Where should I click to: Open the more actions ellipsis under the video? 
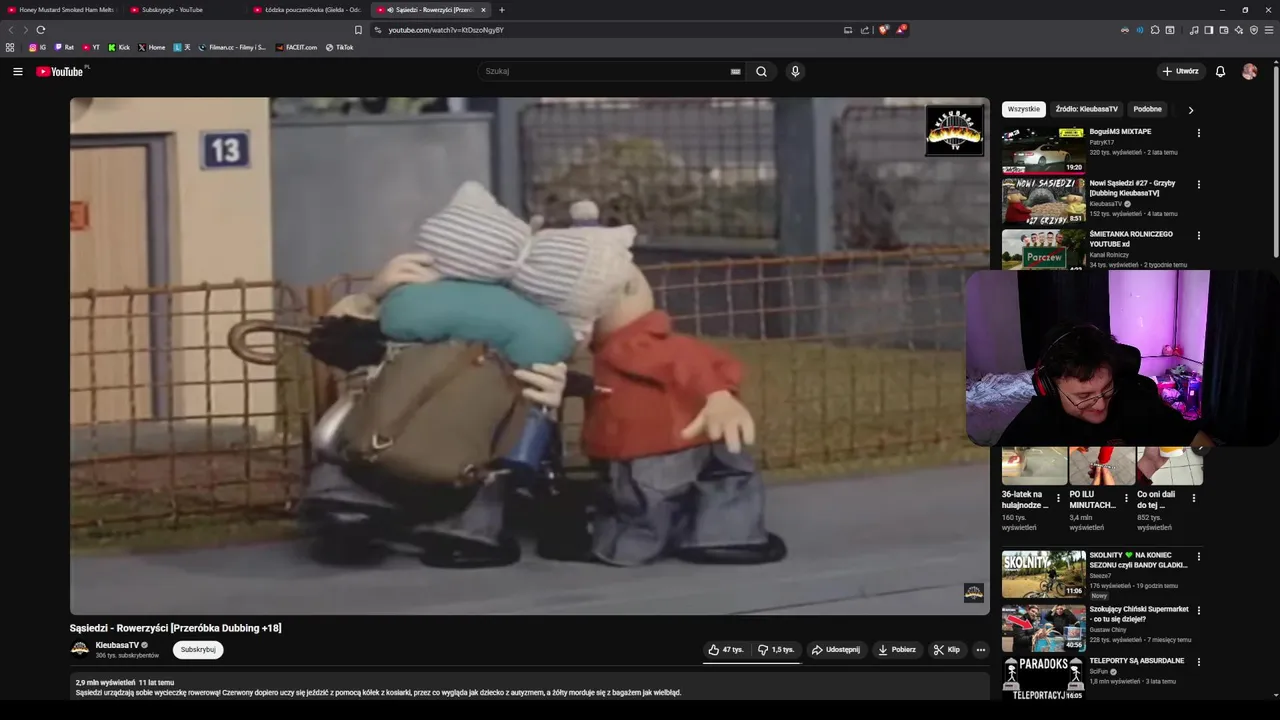pos(980,650)
